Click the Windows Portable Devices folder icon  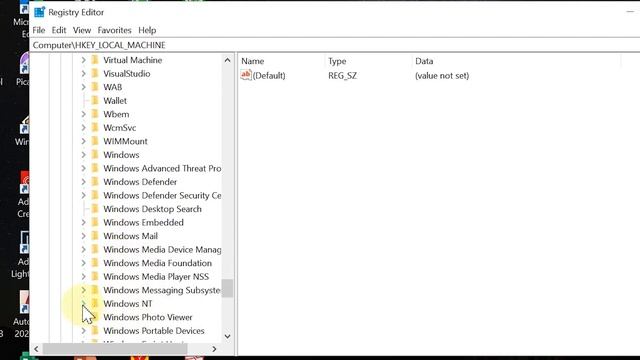coord(95,331)
